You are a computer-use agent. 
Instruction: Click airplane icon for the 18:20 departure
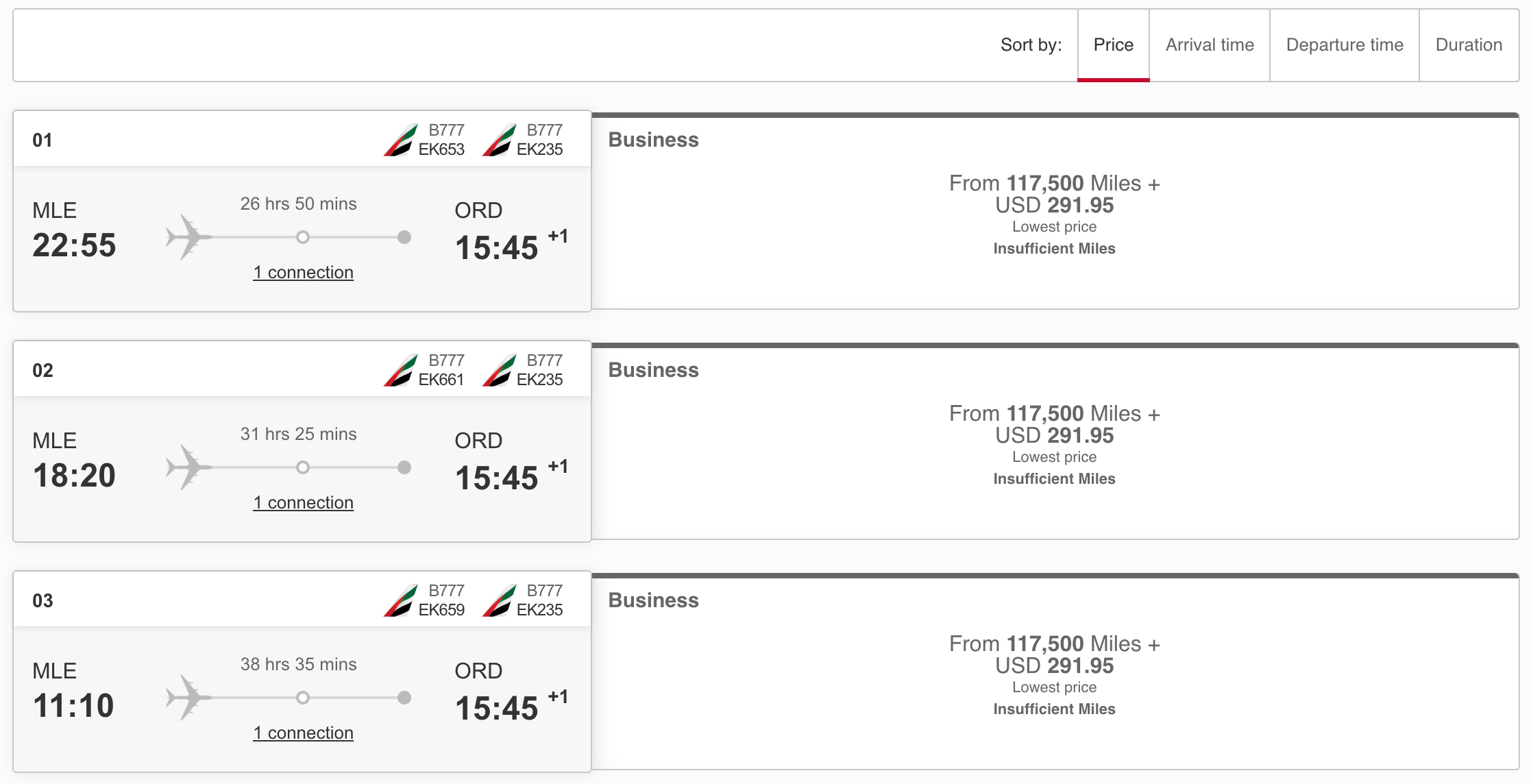coord(188,467)
